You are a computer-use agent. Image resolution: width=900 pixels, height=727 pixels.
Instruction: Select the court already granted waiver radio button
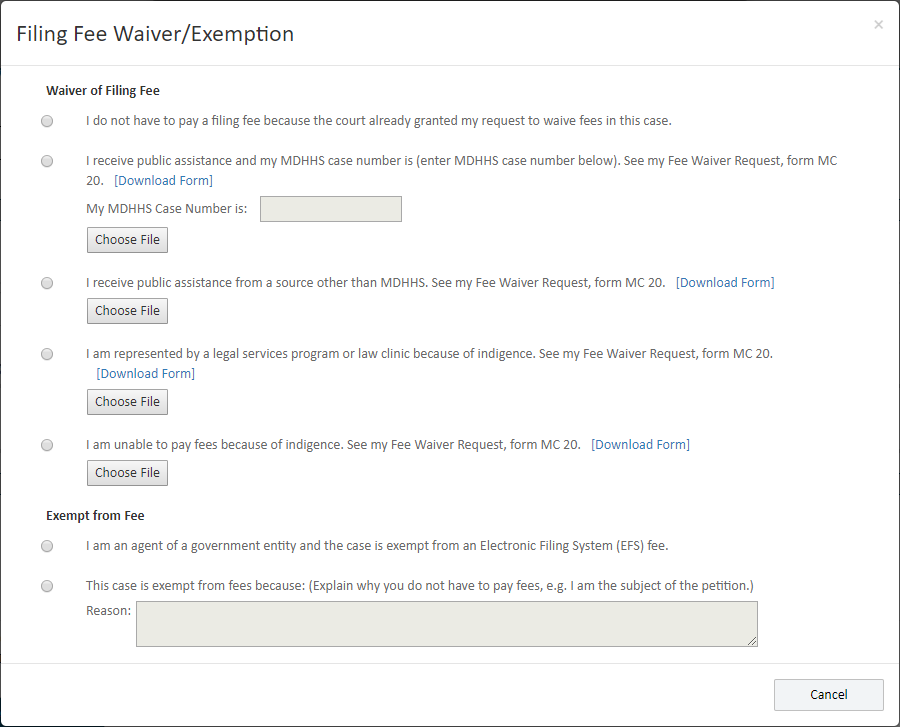click(x=46, y=120)
